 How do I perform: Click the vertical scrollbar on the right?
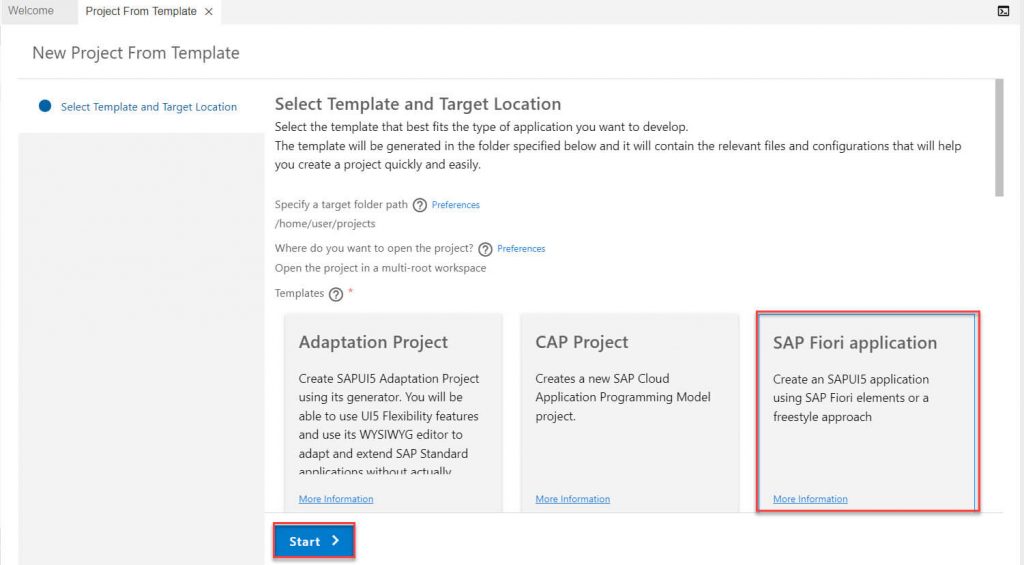pyautogui.click(x=999, y=137)
